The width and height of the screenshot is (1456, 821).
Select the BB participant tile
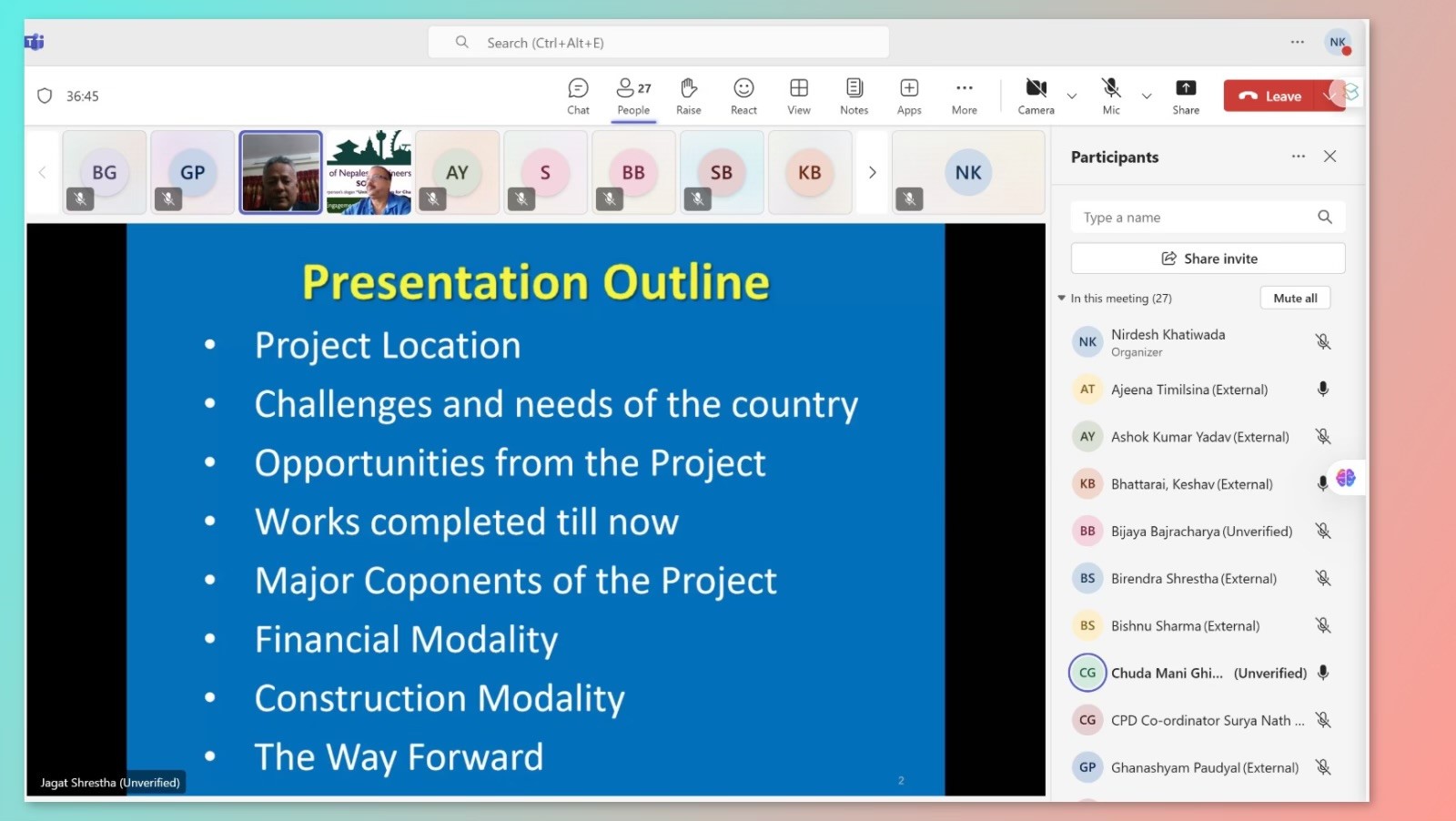(x=633, y=172)
